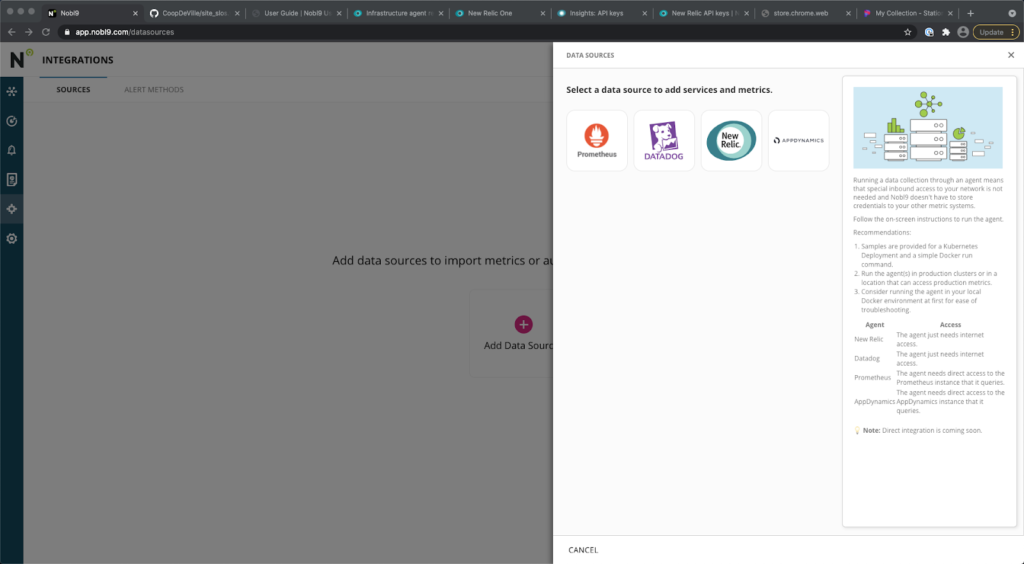Go back in browser history
The width and height of the screenshot is (1024, 564).
(x=12, y=32)
